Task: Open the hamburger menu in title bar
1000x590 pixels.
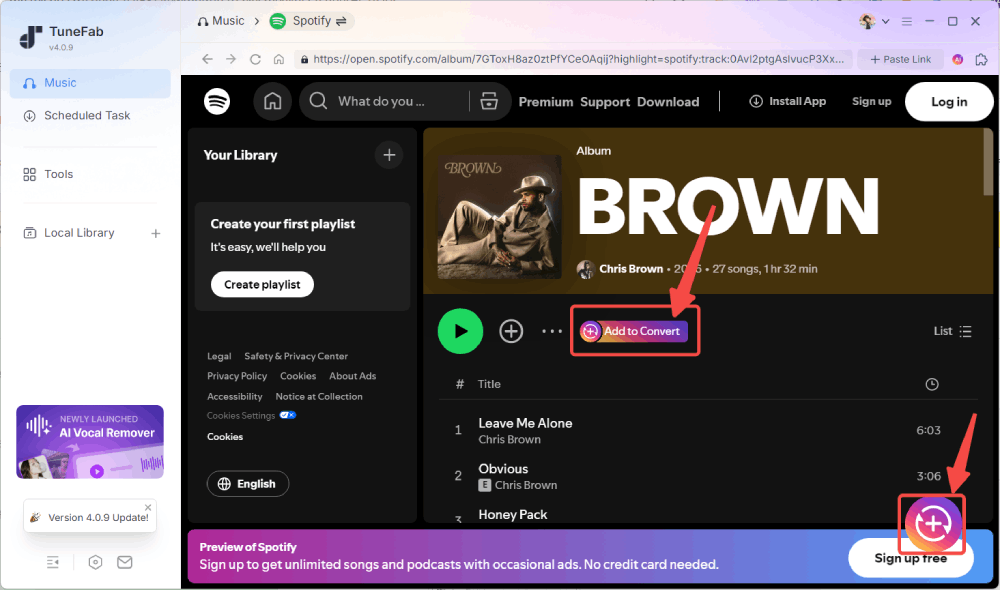Action: click(x=906, y=21)
